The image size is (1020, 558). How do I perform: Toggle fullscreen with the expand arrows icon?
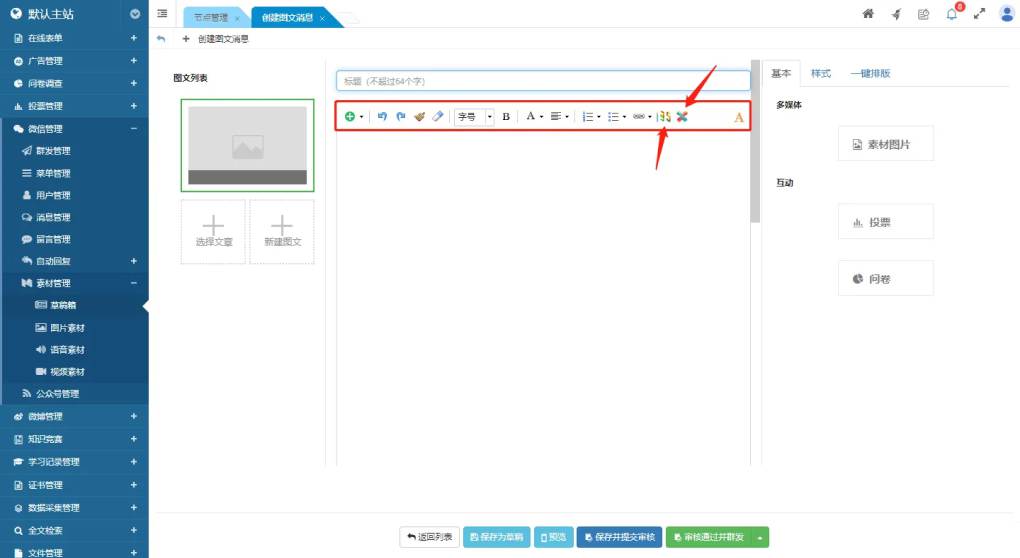pyautogui.click(x=979, y=14)
